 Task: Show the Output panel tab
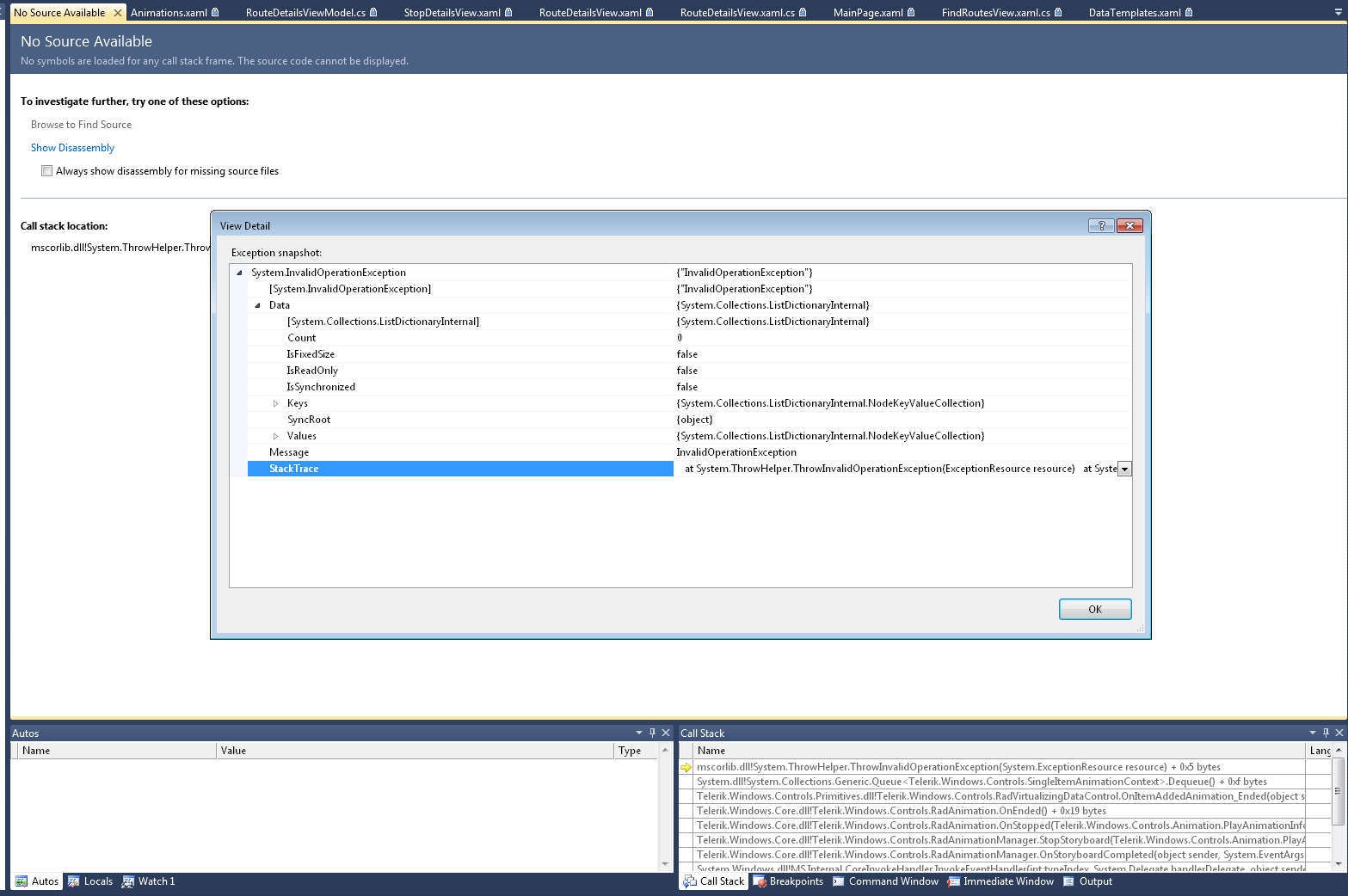click(x=1087, y=881)
